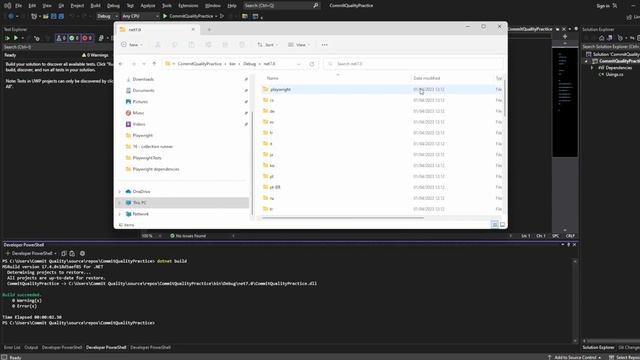The height and width of the screenshot is (360, 640).
Task: Click the Name column header
Action: pos(273,78)
